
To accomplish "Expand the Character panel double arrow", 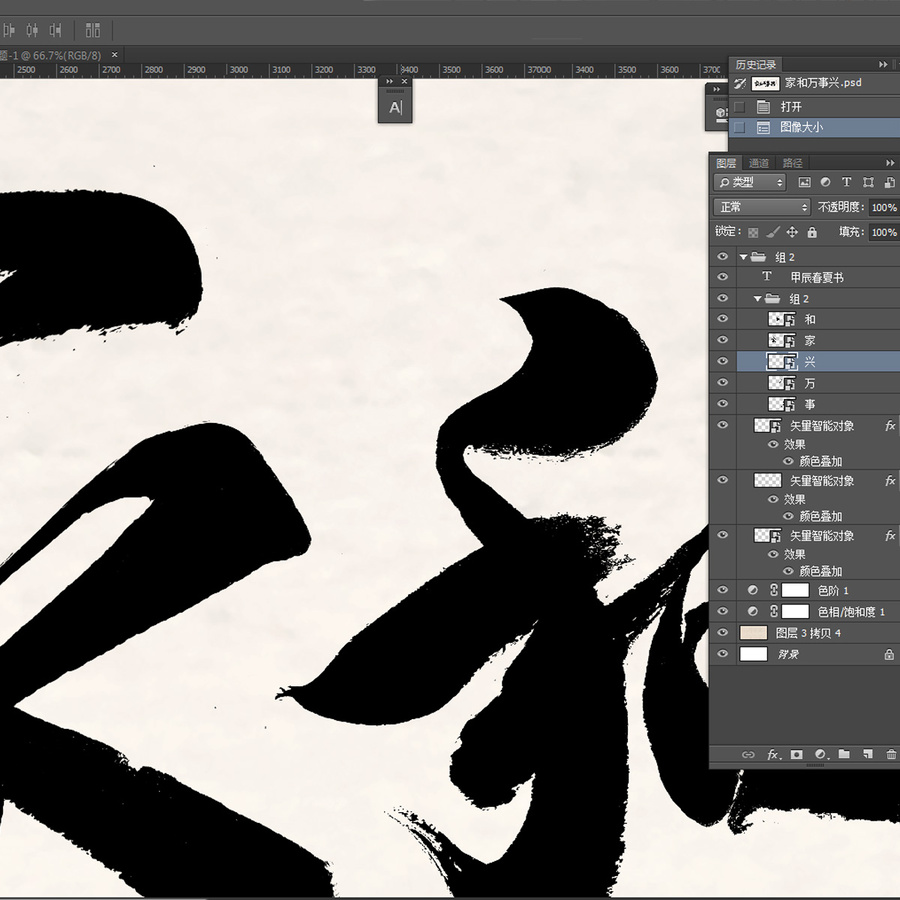I will click(x=389, y=82).
